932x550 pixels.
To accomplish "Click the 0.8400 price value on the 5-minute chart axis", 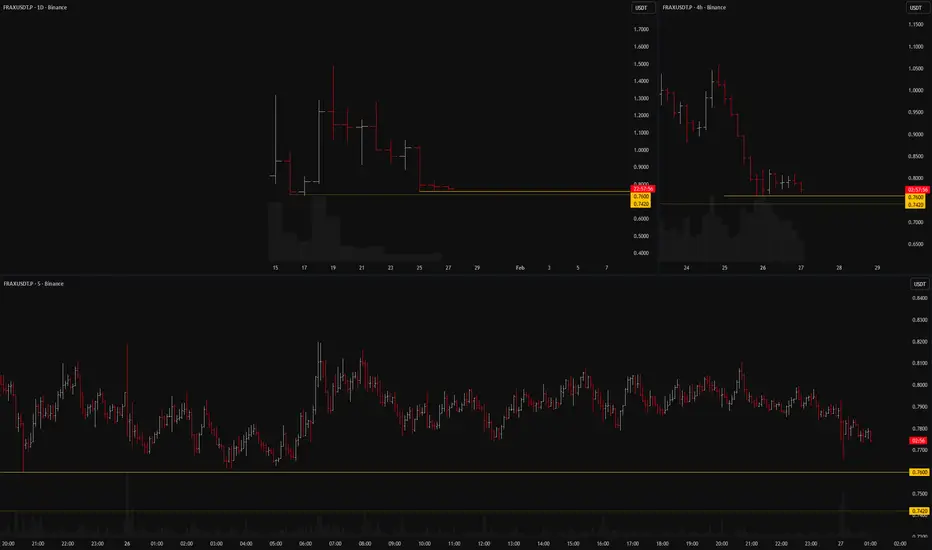I will [x=920, y=298].
